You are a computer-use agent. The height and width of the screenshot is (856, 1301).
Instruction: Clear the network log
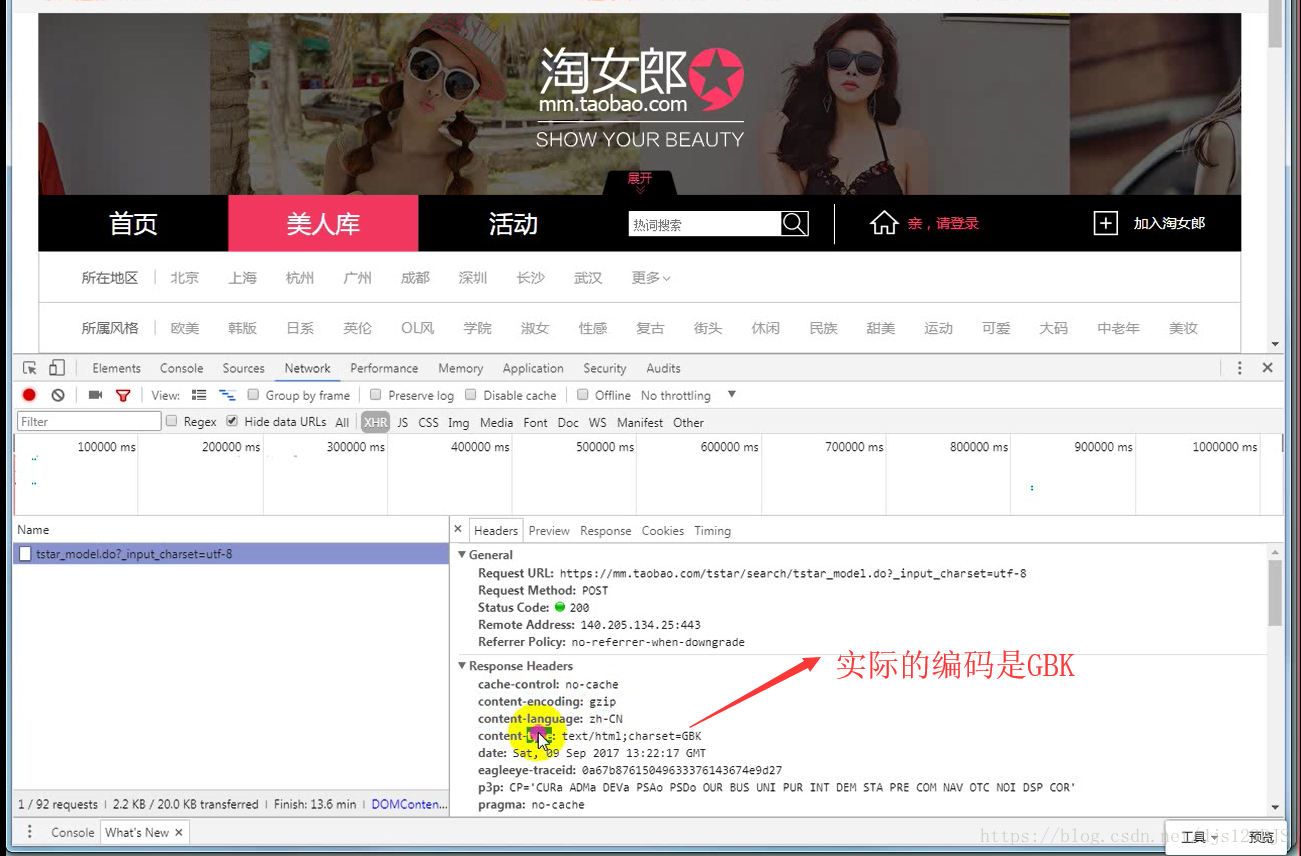(x=58, y=395)
